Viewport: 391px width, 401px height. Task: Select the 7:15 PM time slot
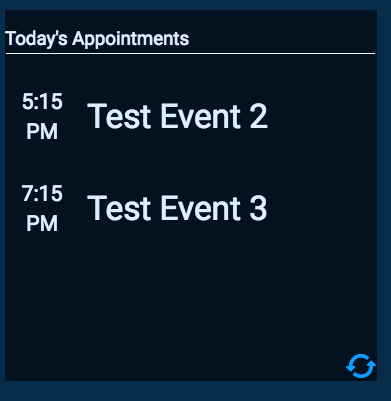[42, 208]
